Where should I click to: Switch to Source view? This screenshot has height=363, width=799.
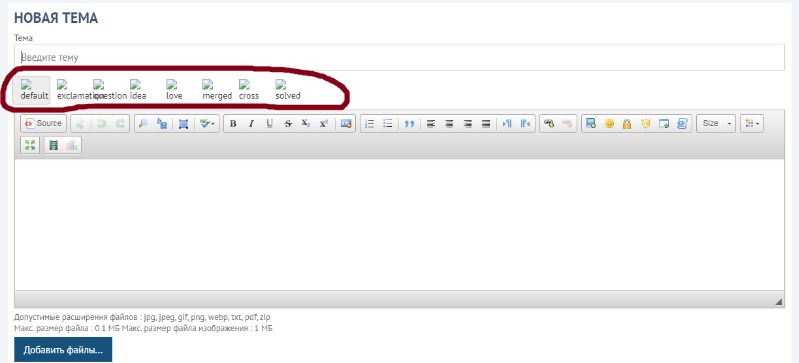(44, 123)
